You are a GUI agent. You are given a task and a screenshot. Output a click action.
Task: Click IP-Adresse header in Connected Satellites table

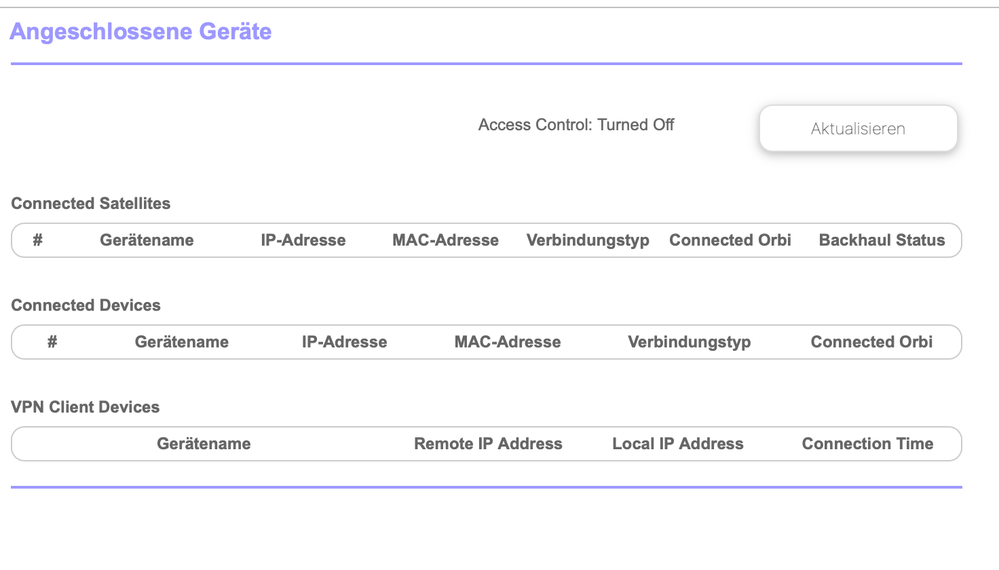coord(303,240)
